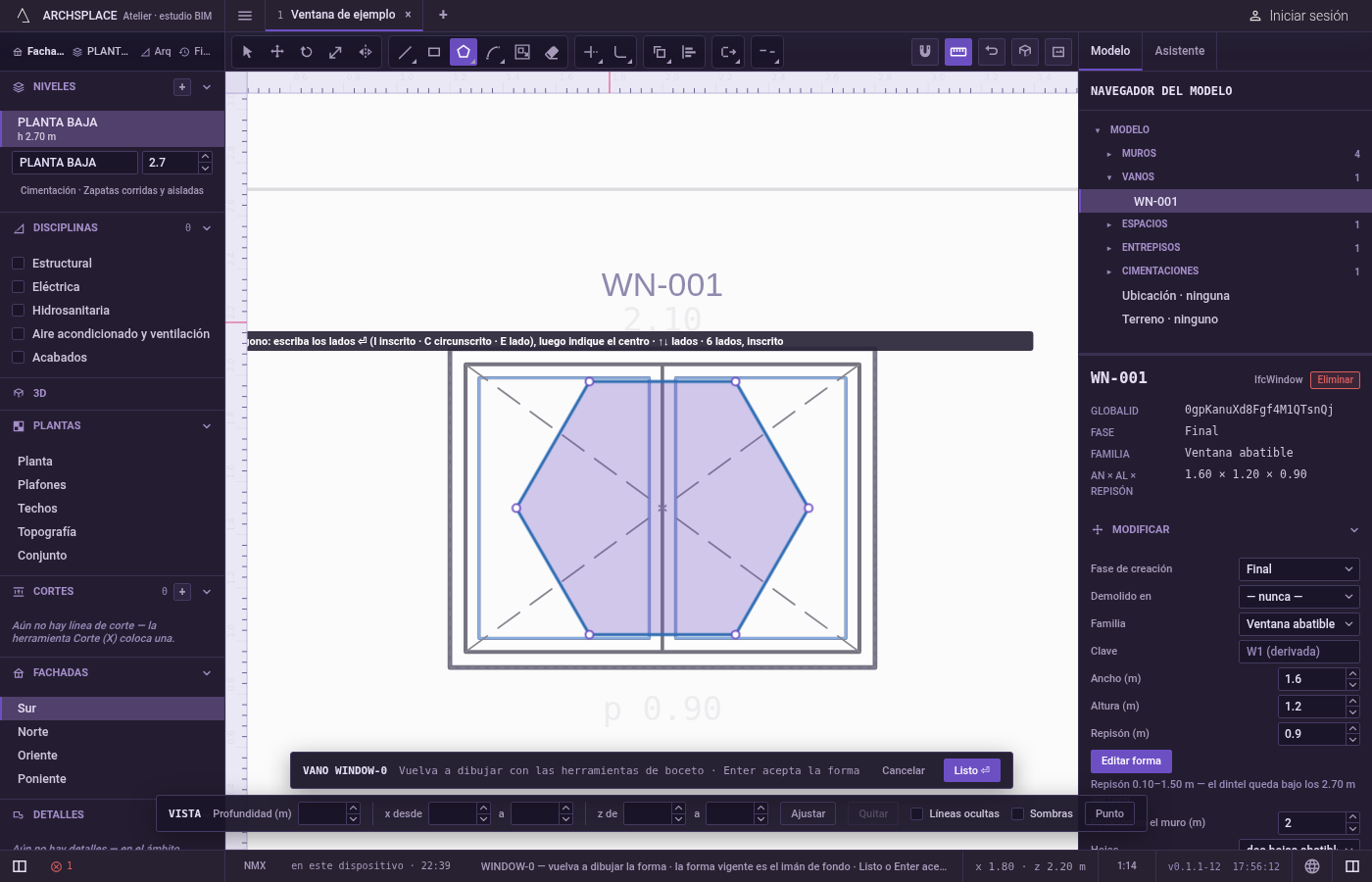Switch to the Modelo tab
Screen dimensions: 1372x882
coord(1110,51)
